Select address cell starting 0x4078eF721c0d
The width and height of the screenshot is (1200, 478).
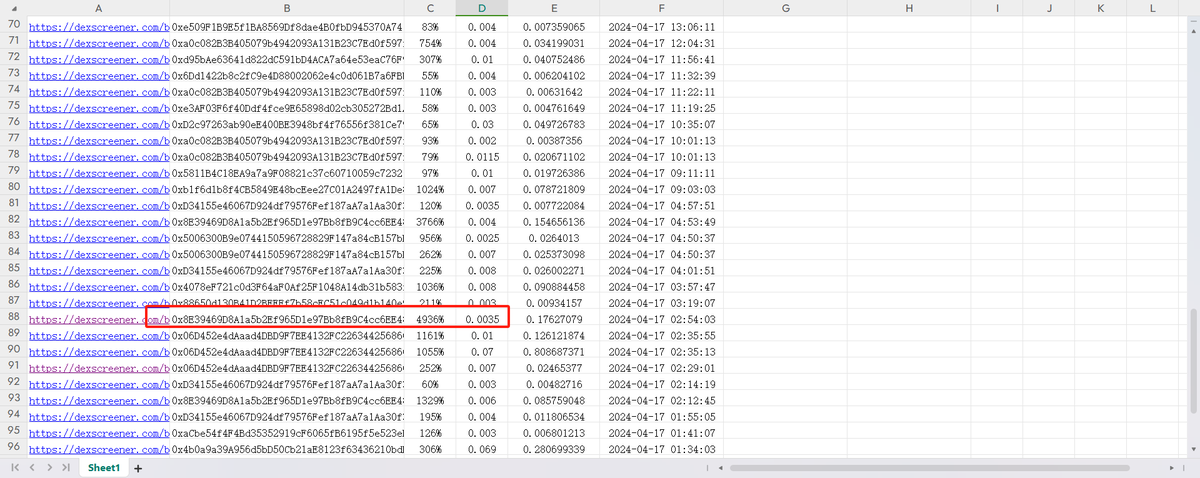pos(287,287)
